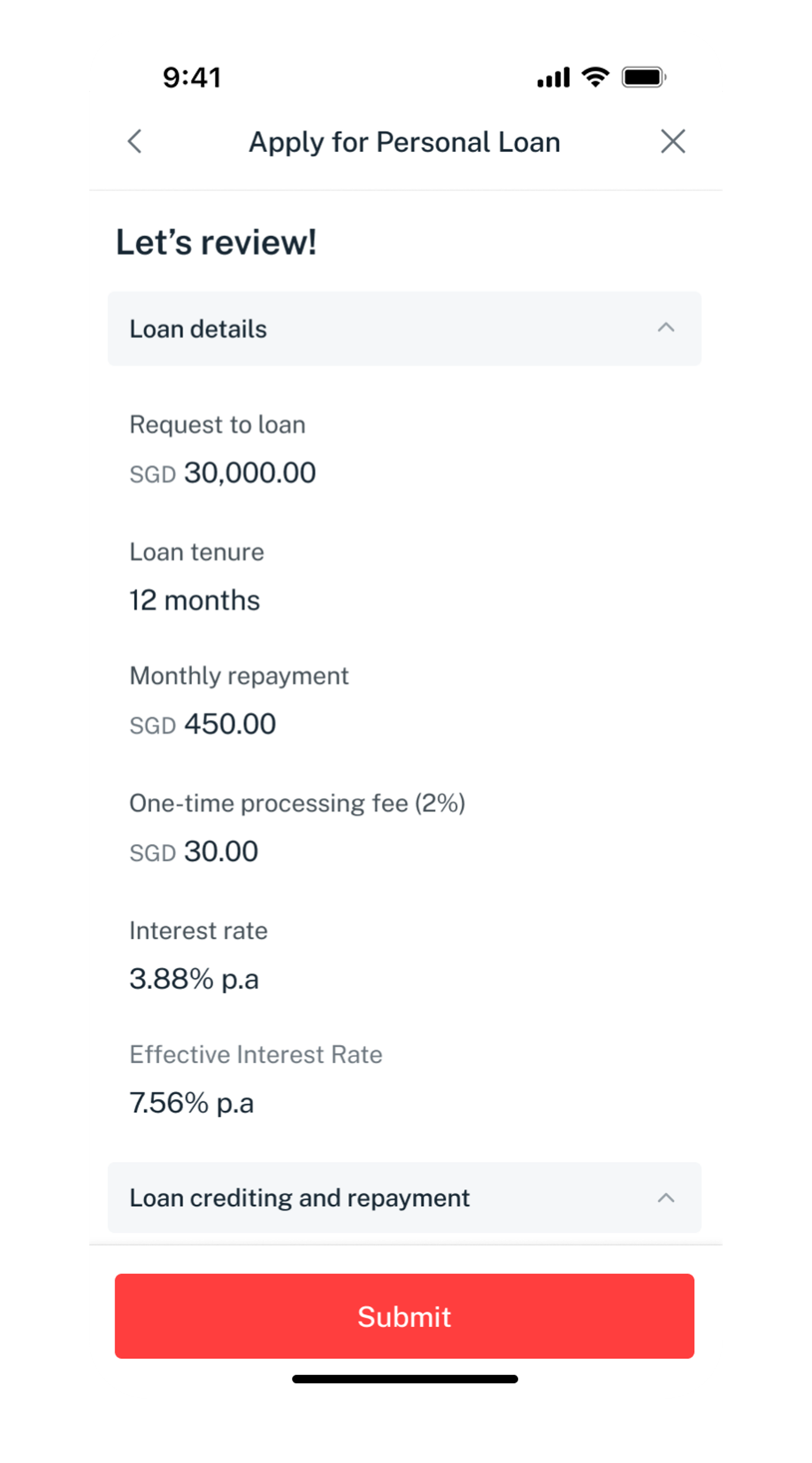The image size is (812, 1463).
Task: Tap the 3.88% p.a interest rate
Action: (194, 979)
